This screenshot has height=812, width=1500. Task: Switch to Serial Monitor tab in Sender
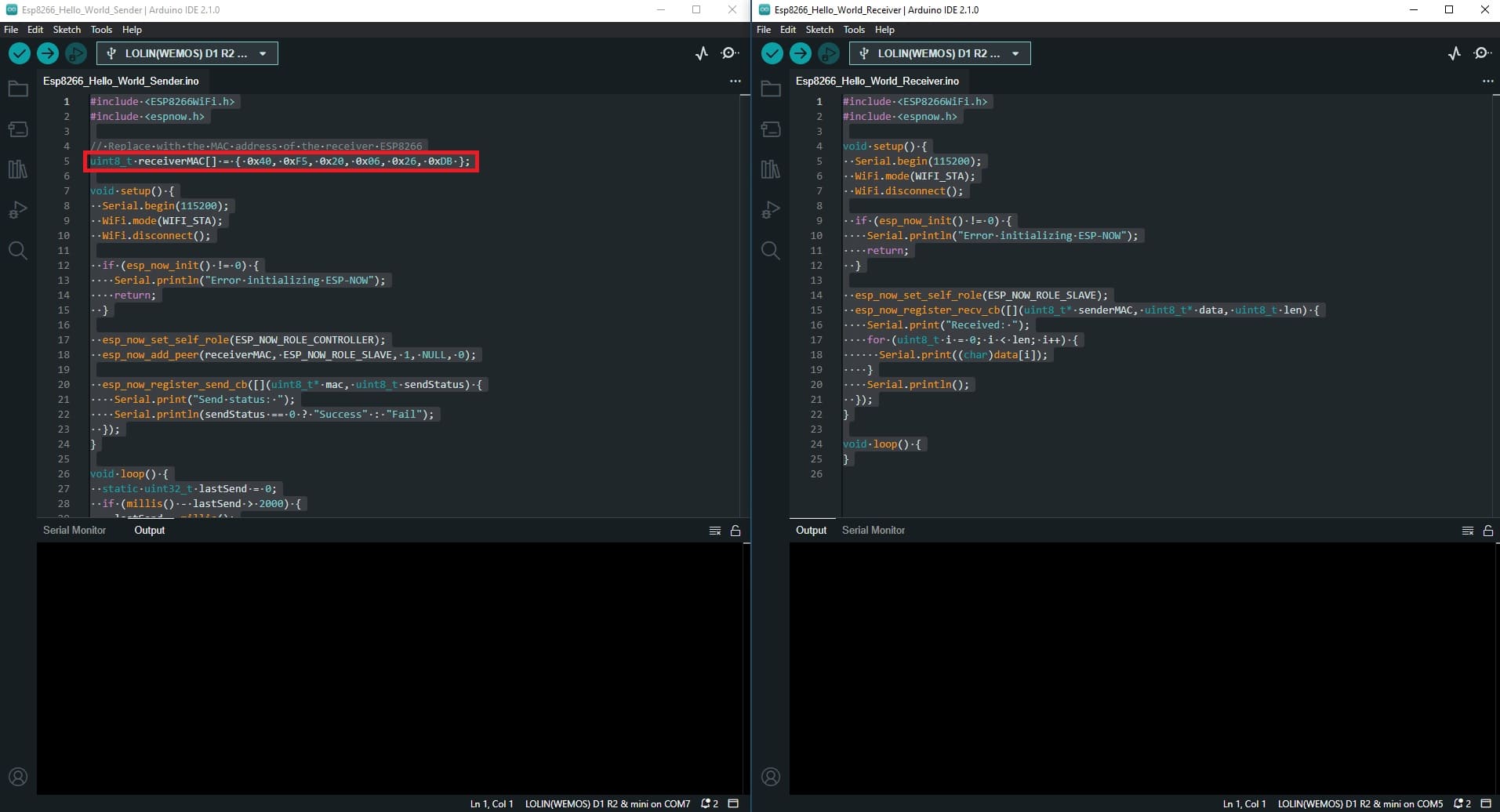[x=74, y=530]
